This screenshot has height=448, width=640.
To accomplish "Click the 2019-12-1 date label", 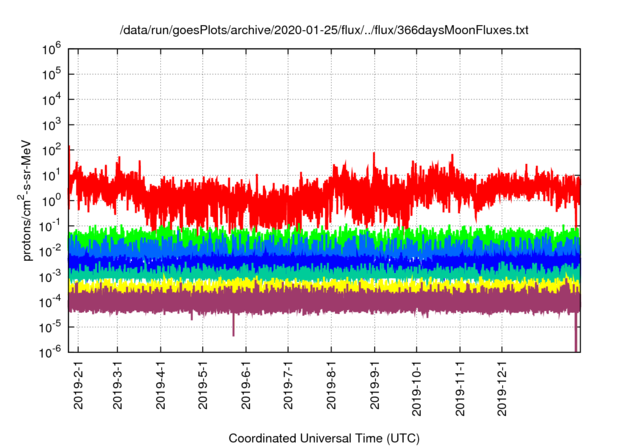I will [502, 389].
